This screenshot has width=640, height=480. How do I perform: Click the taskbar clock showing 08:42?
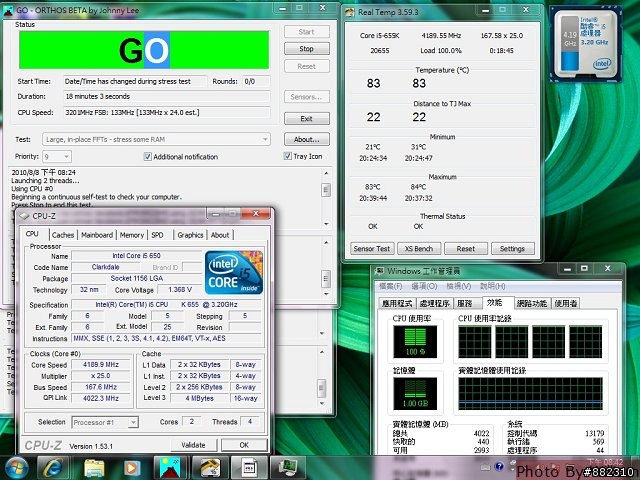coord(605,462)
